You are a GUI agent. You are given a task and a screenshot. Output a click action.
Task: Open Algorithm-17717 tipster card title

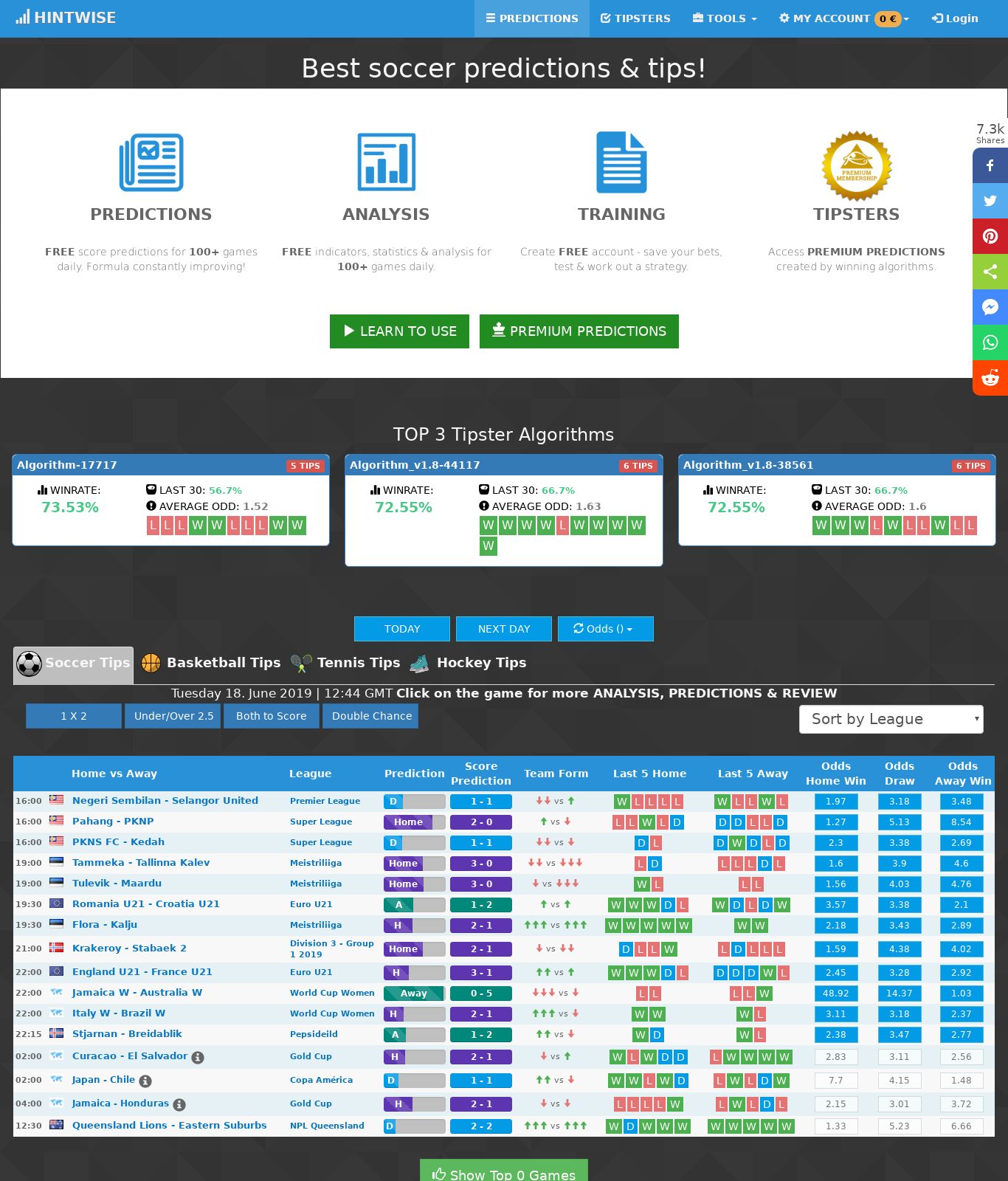(67, 465)
